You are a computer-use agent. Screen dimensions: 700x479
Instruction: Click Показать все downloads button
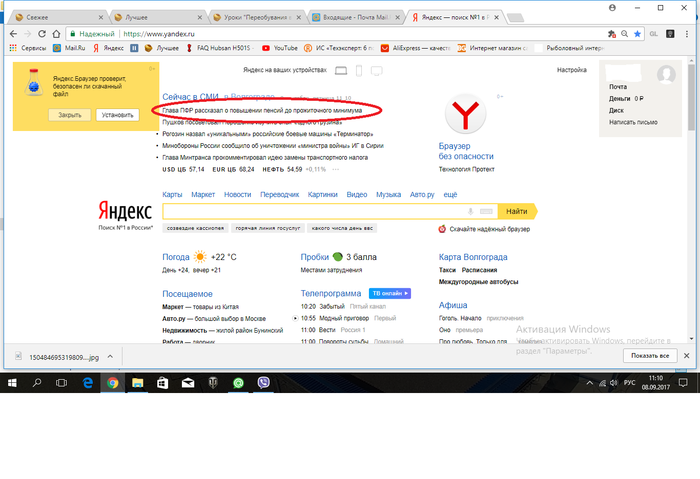(x=650, y=356)
